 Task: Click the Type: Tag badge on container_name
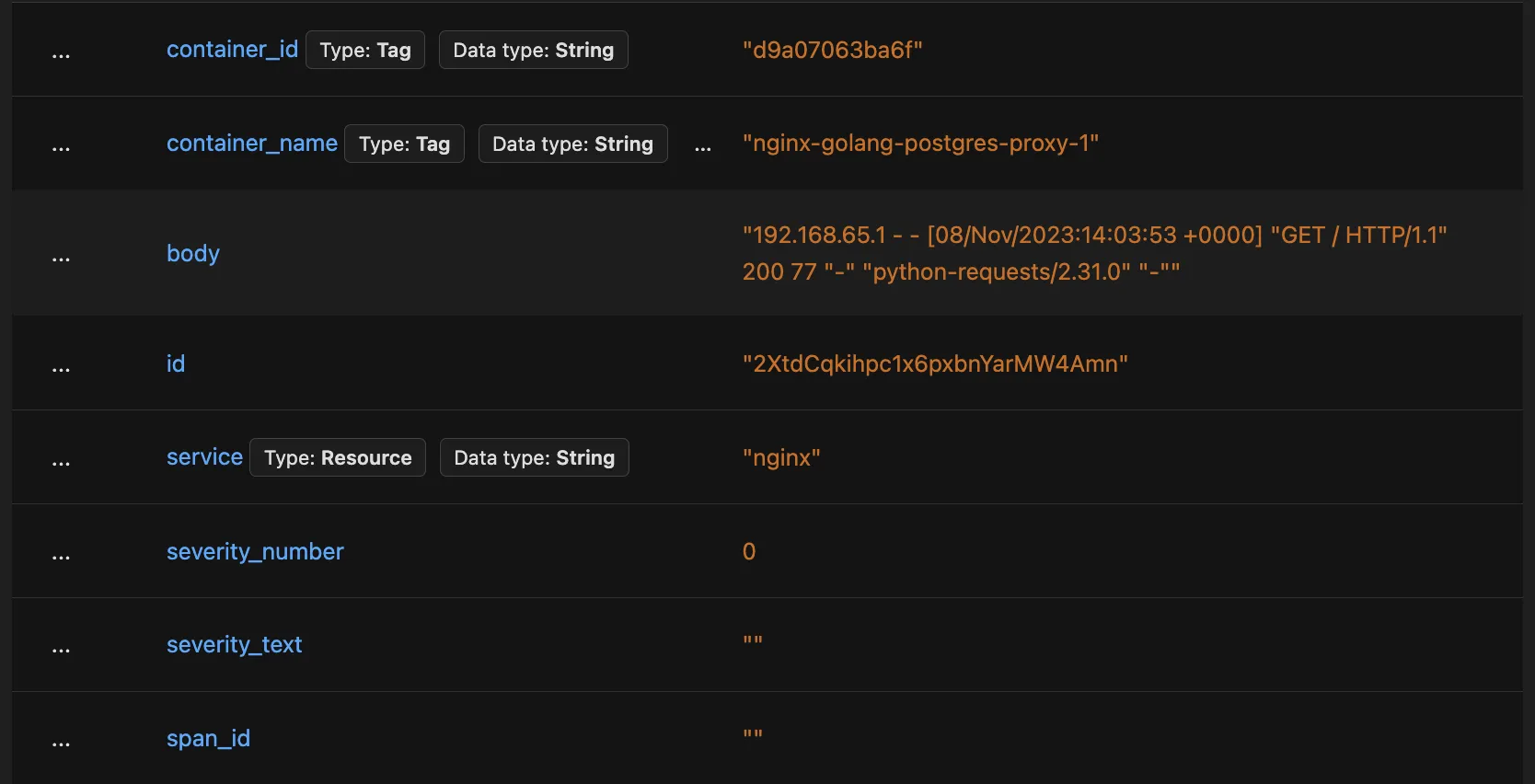tap(404, 144)
